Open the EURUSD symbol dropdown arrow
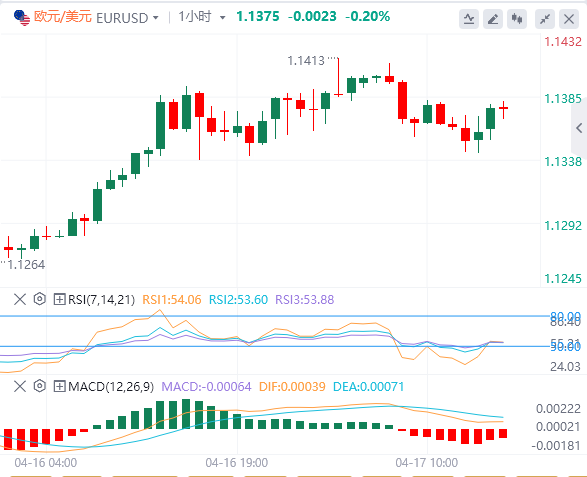Viewport: 587px width, 477px height. point(156,18)
